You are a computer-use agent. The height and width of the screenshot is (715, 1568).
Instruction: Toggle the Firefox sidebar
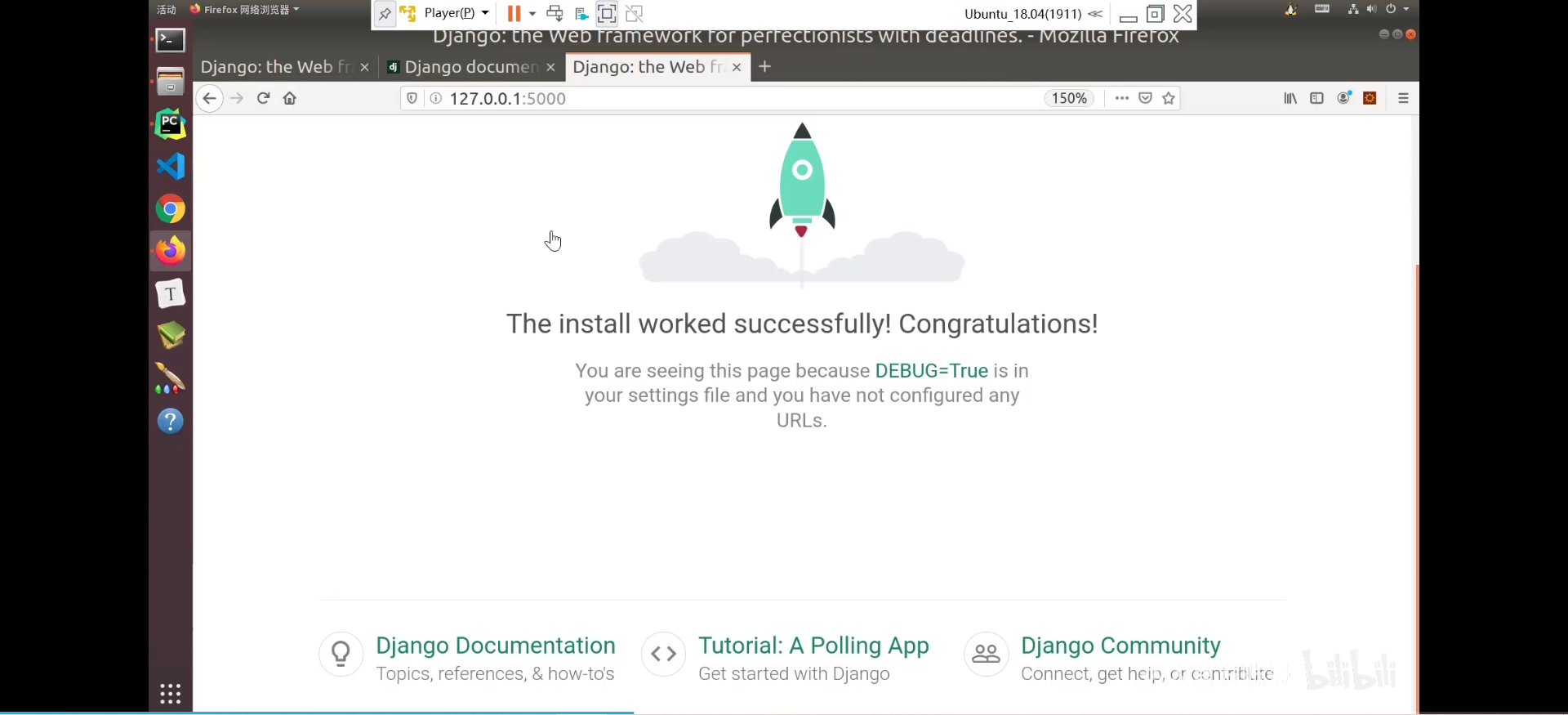click(x=1316, y=98)
